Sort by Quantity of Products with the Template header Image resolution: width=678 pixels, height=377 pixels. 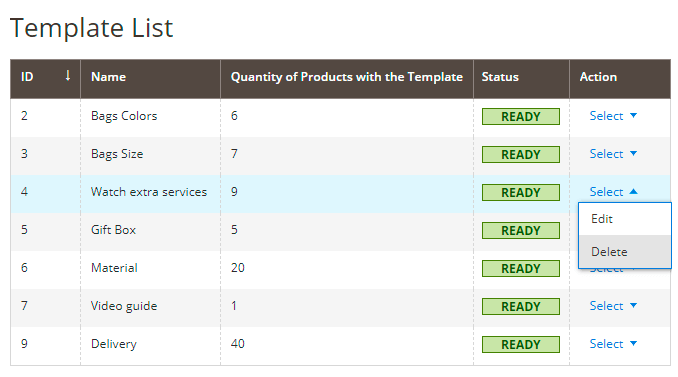[347, 77]
